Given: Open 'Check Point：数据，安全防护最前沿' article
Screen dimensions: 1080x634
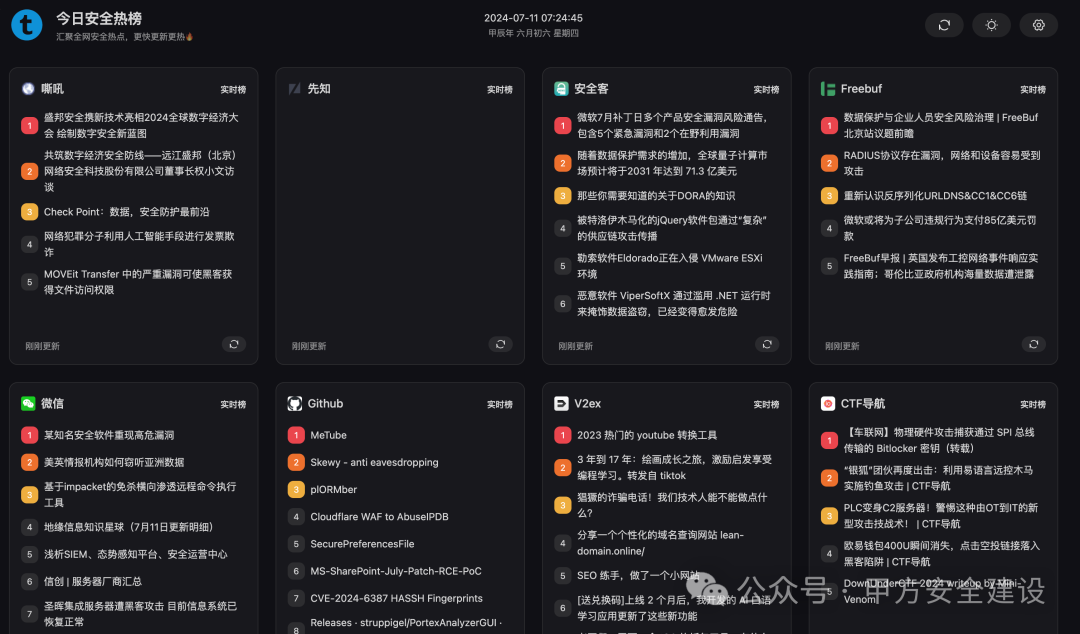Looking at the screenshot, I should click(x=127, y=212).
